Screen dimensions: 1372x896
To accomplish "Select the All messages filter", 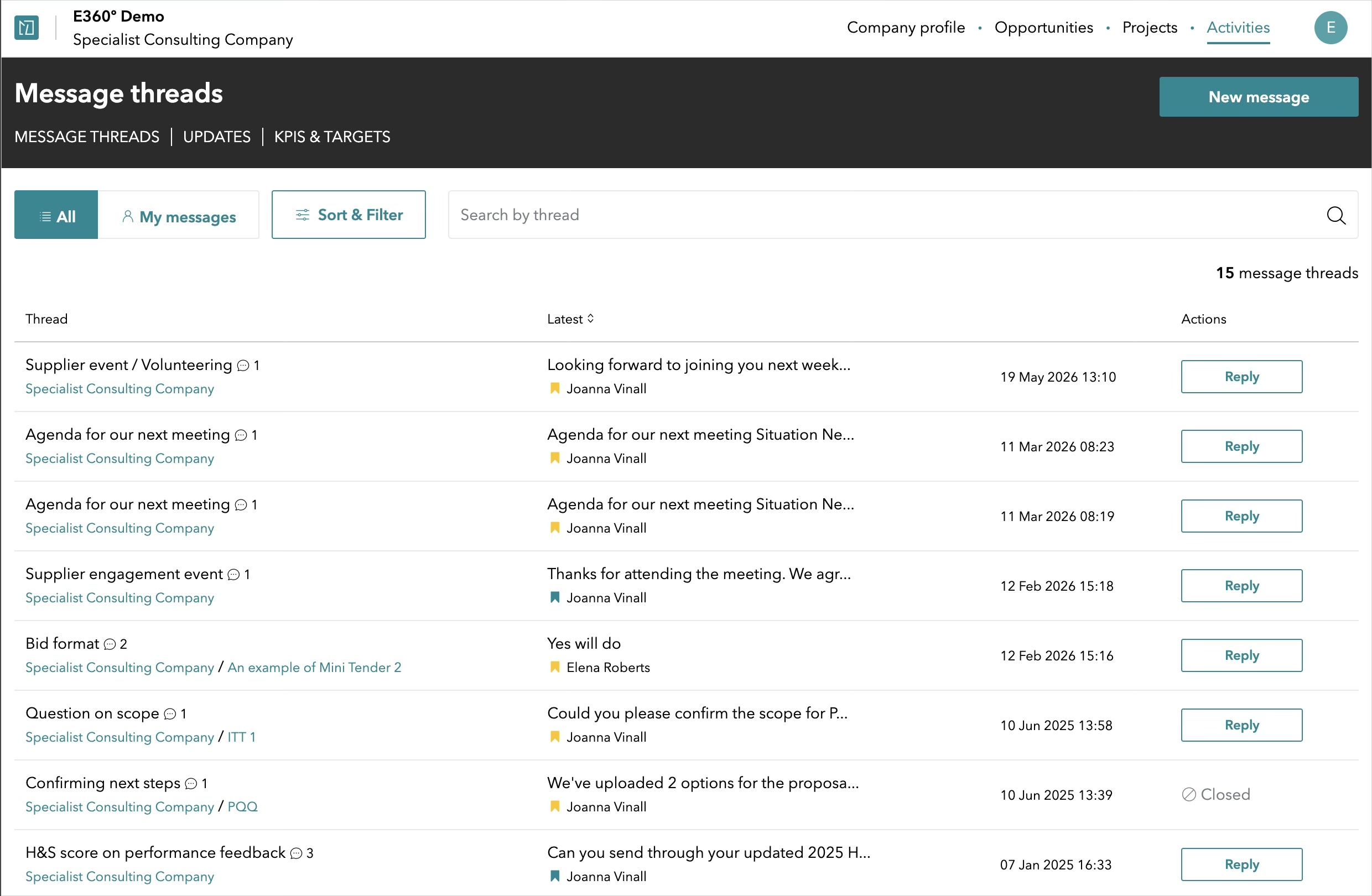I will pos(56,215).
